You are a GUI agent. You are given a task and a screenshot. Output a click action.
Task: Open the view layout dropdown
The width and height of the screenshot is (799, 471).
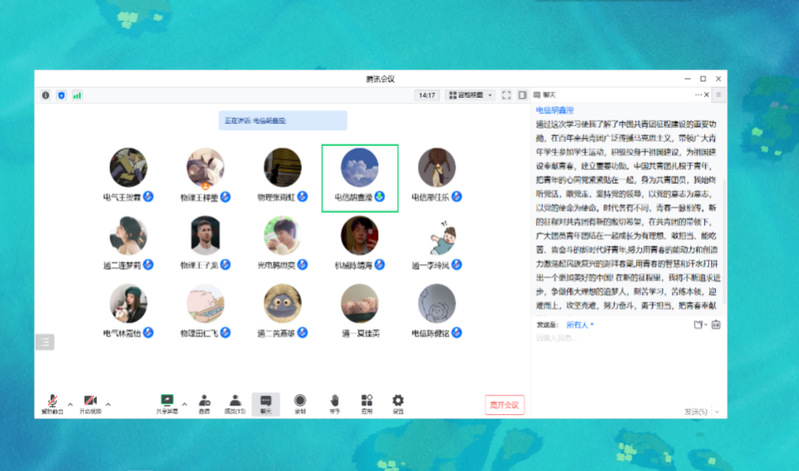tap(471, 95)
